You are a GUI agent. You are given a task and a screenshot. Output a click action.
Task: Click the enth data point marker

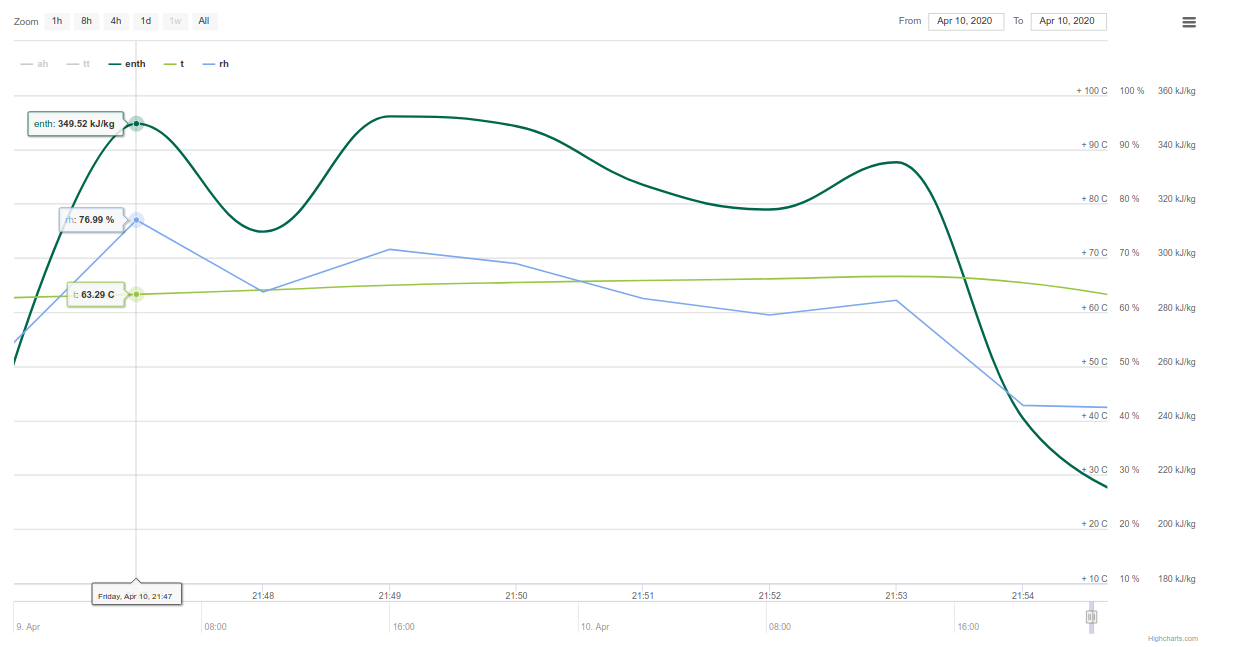136,124
